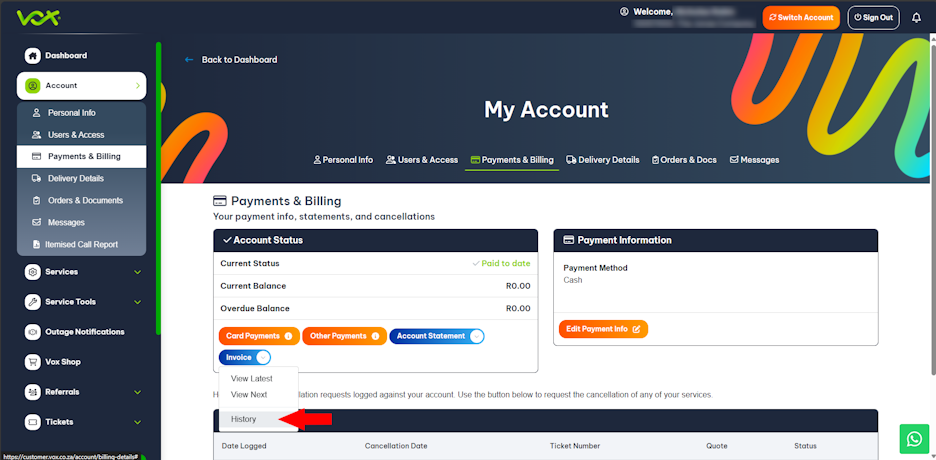Toggle the Invoice switch

[x=262, y=357]
